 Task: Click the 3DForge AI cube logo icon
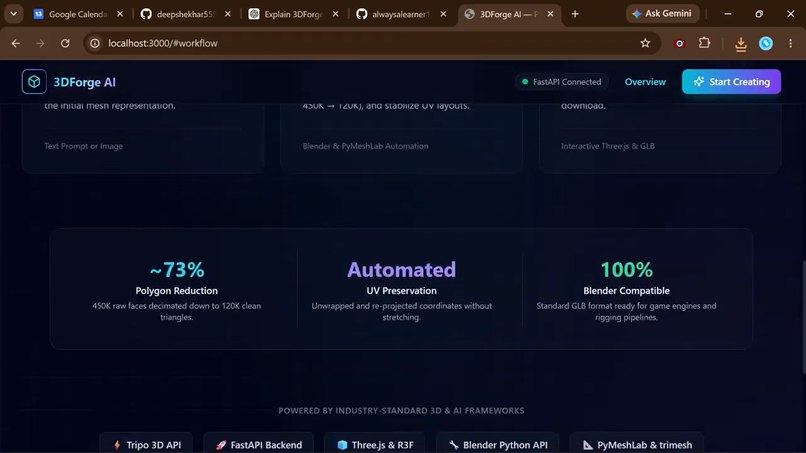(x=34, y=82)
